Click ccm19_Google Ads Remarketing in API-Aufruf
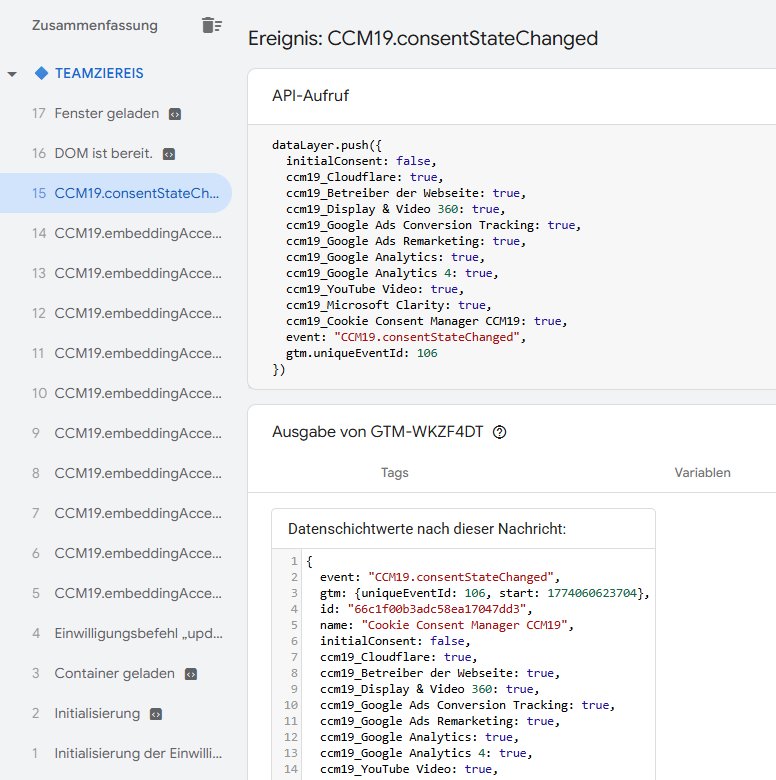 [x=406, y=241]
